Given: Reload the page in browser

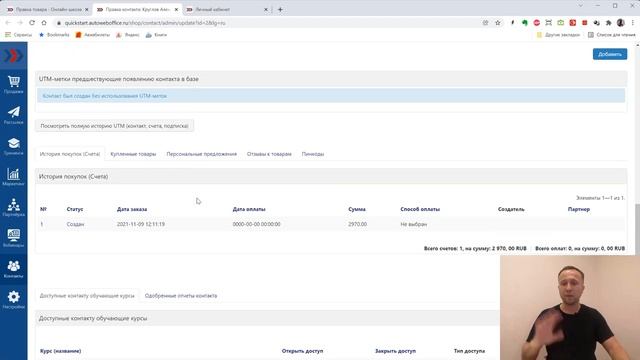Looking at the screenshot, I should pos(32,23).
